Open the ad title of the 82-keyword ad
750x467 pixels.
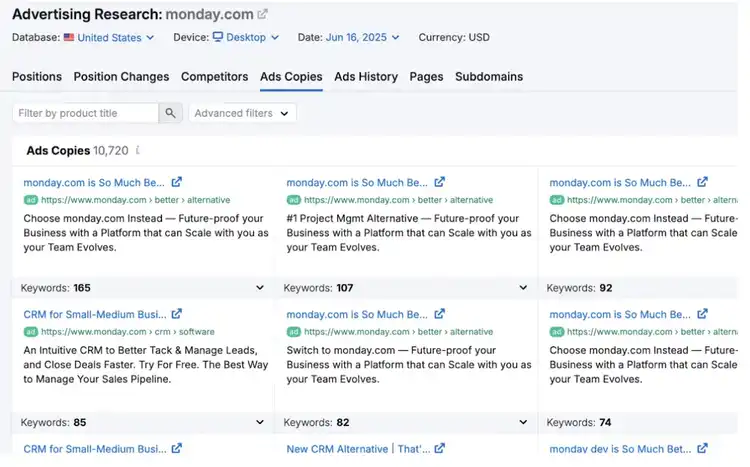click(x=357, y=314)
